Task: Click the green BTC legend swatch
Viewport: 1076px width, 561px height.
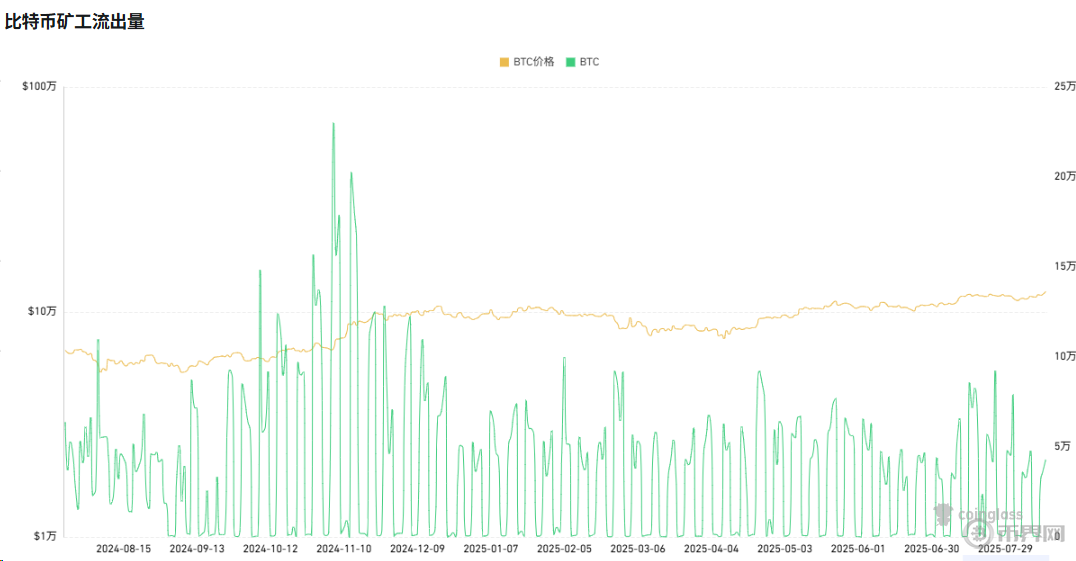Action: pos(570,62)
